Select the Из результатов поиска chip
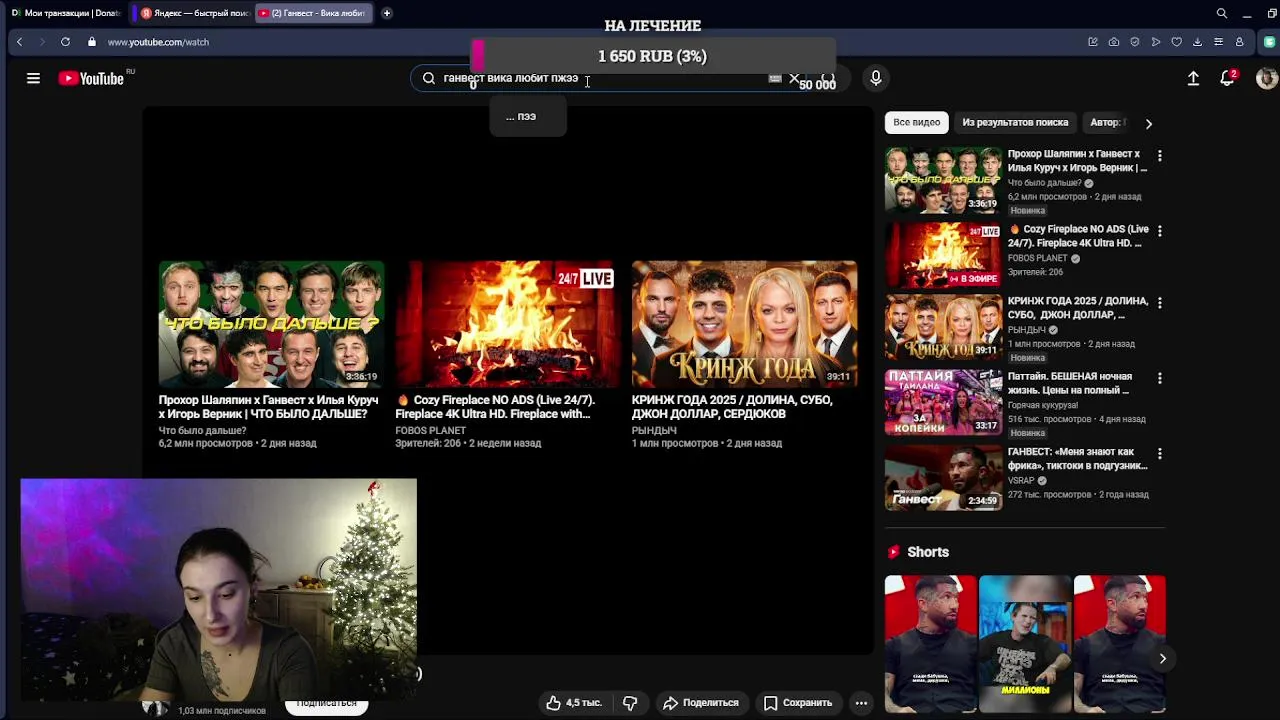This screenshot has height=720, width=1280. coord(1015,122)
